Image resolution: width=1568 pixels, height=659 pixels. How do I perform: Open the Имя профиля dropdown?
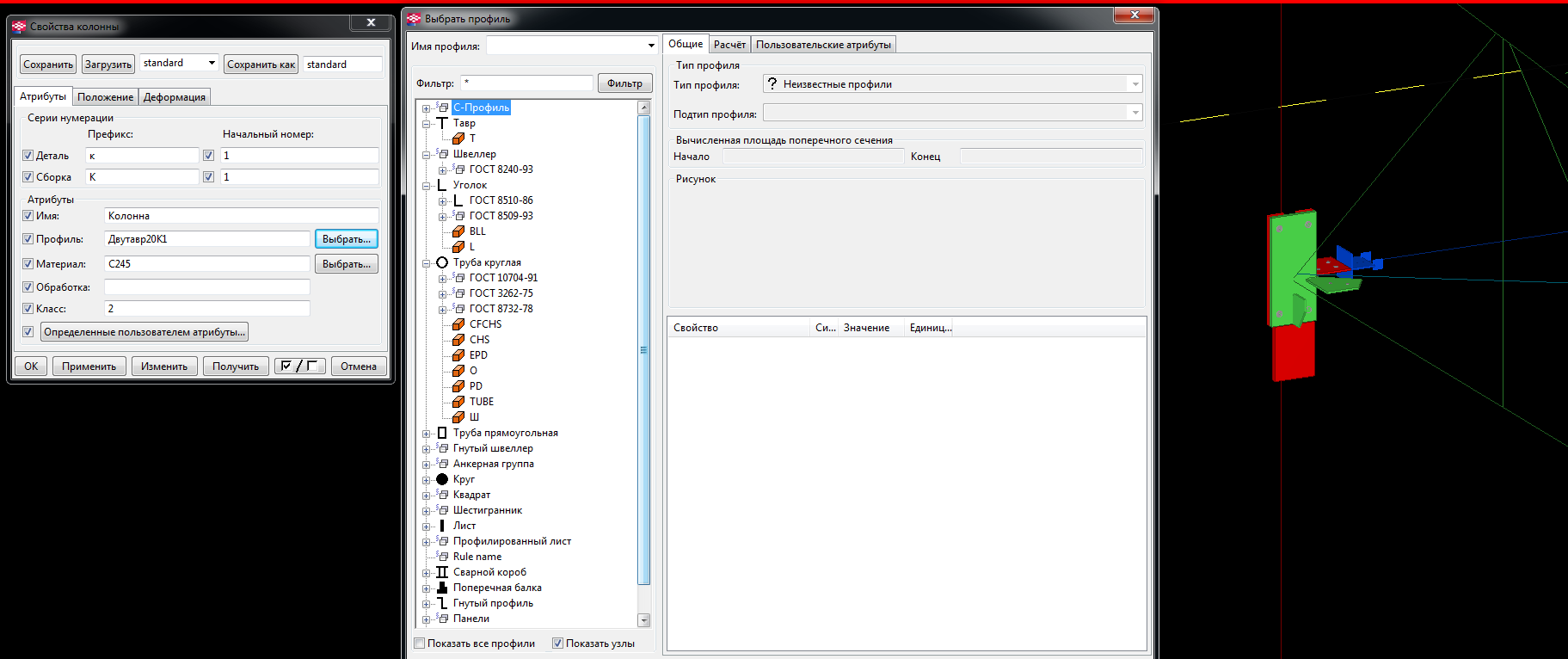pyautogui.click(x=651, y=46)
